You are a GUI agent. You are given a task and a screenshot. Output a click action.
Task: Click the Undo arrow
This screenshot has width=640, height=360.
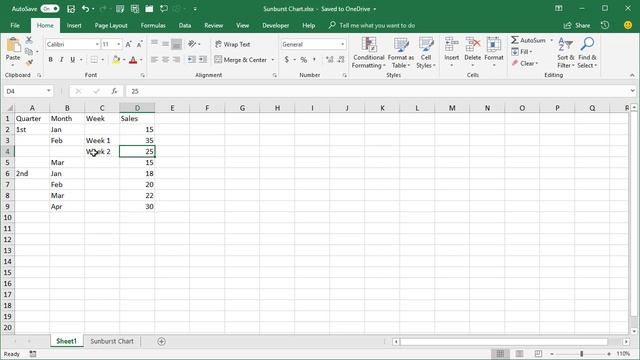[85, 9]
